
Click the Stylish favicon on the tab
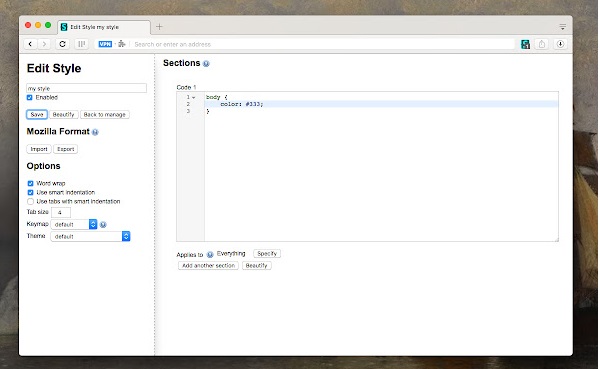tap(64, 27)
